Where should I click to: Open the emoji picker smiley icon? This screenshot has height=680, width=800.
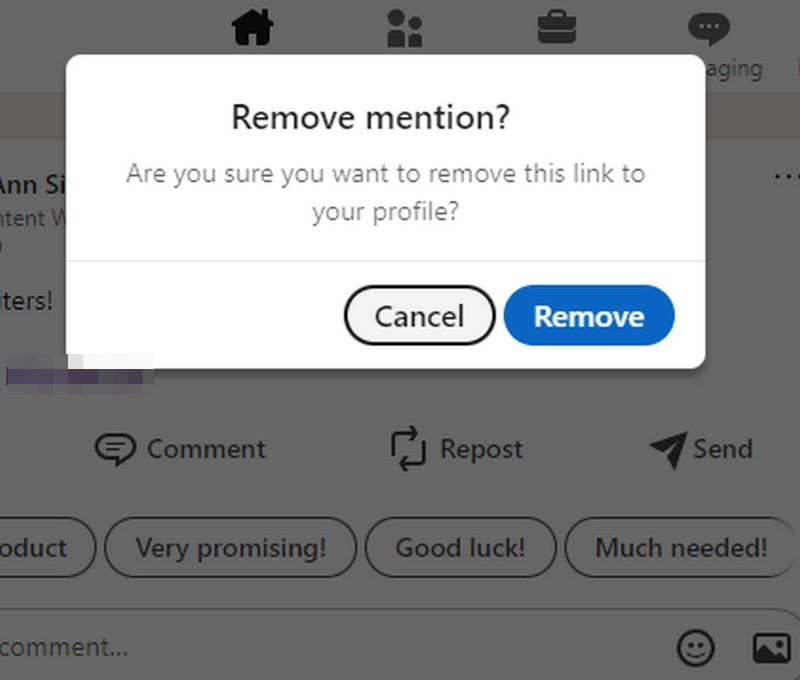pos(696,648)
